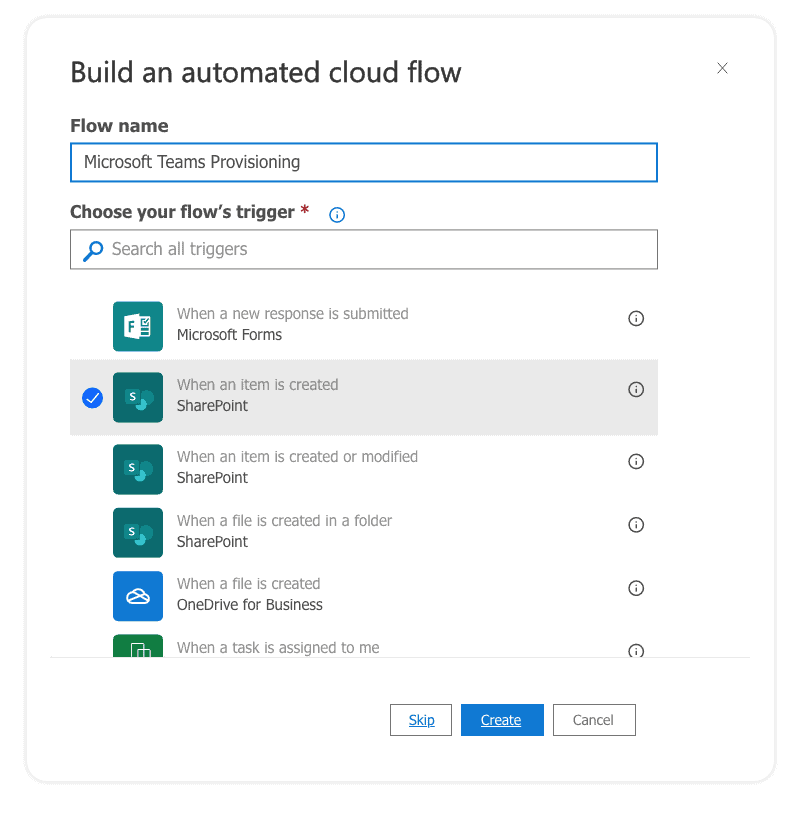Image resolution: width=800 pixels, height=818 pixels.
Task: Click OneDrive for Business label
Action: click(x=249, y=605)
